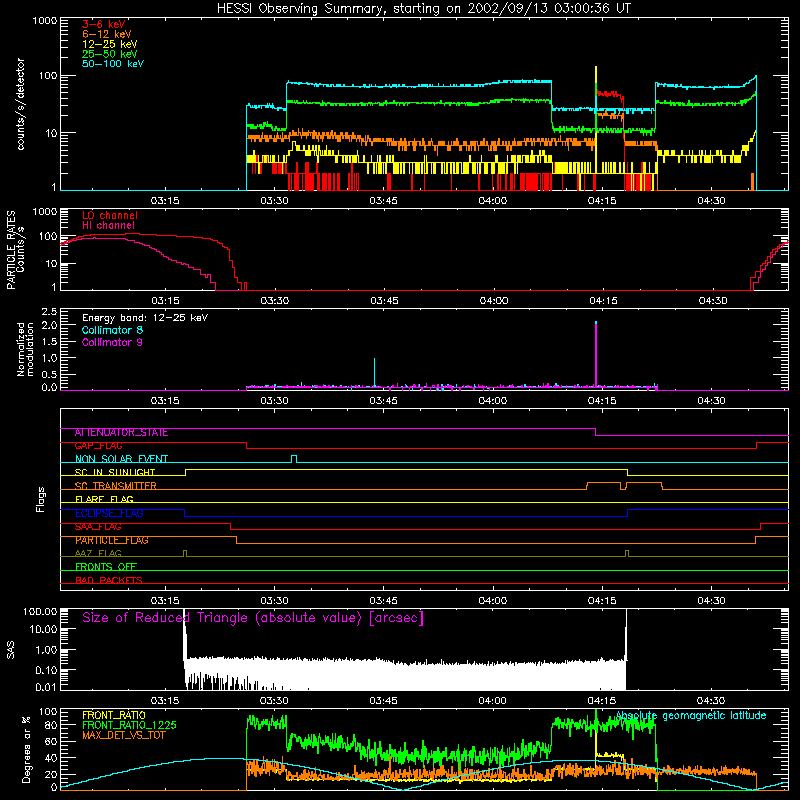Click the tall modulation spike near 04:15
Screen dimensions: 800x800
596,354
